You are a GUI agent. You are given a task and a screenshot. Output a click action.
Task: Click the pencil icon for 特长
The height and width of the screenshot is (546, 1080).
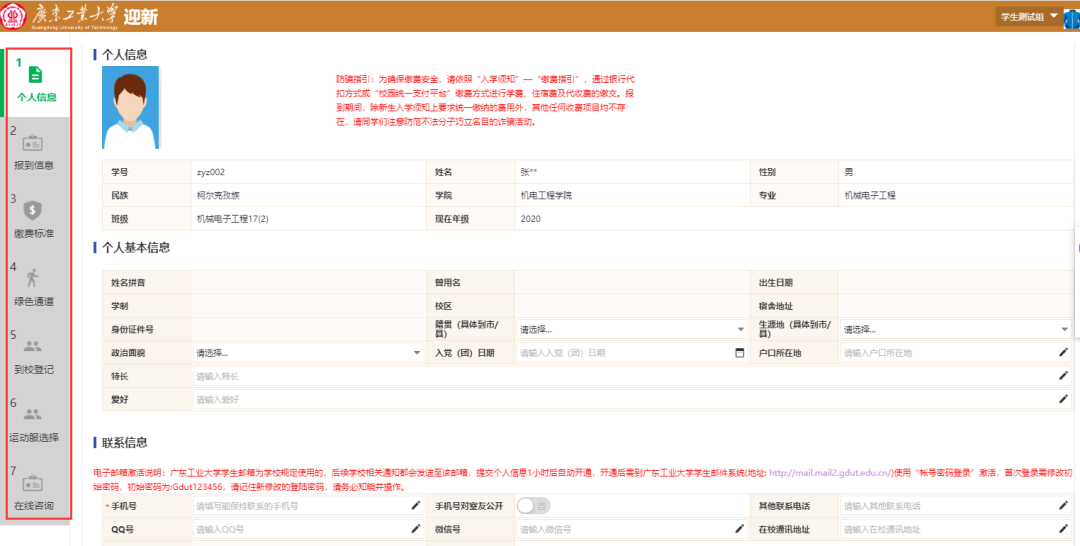point(1063,376)
